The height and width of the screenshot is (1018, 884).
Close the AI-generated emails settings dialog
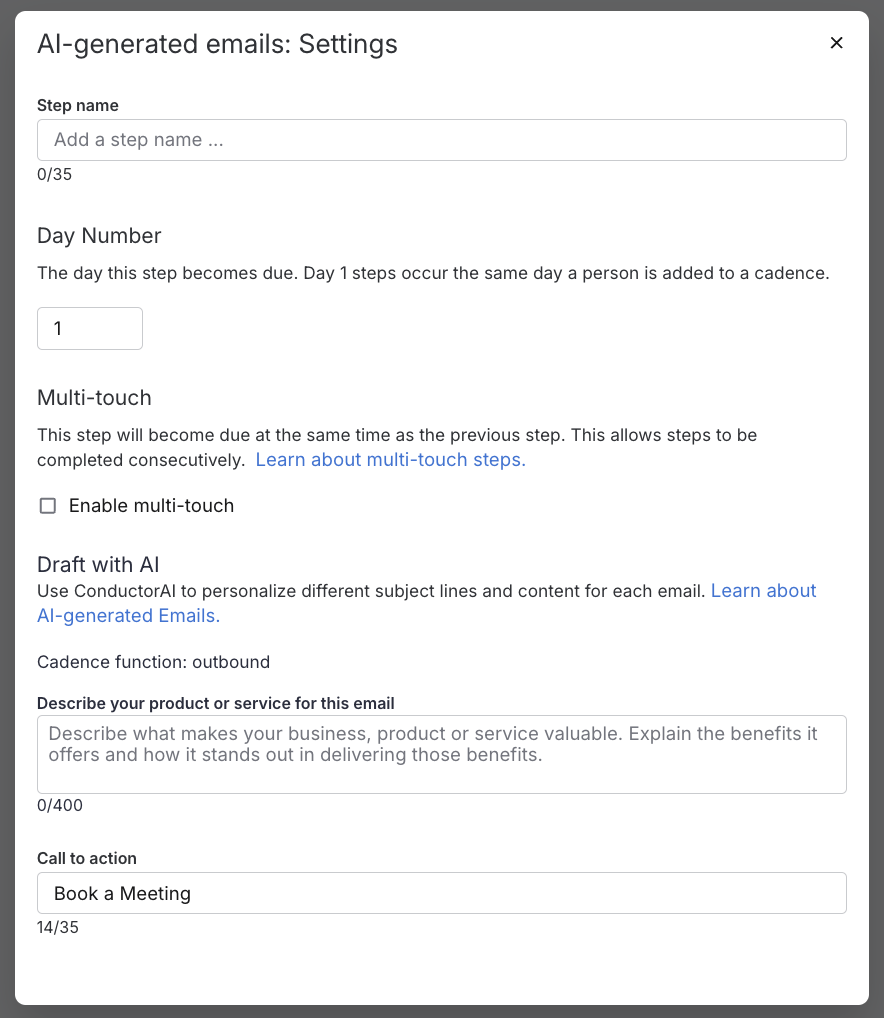pyautogui.click(x=837, y=43)
